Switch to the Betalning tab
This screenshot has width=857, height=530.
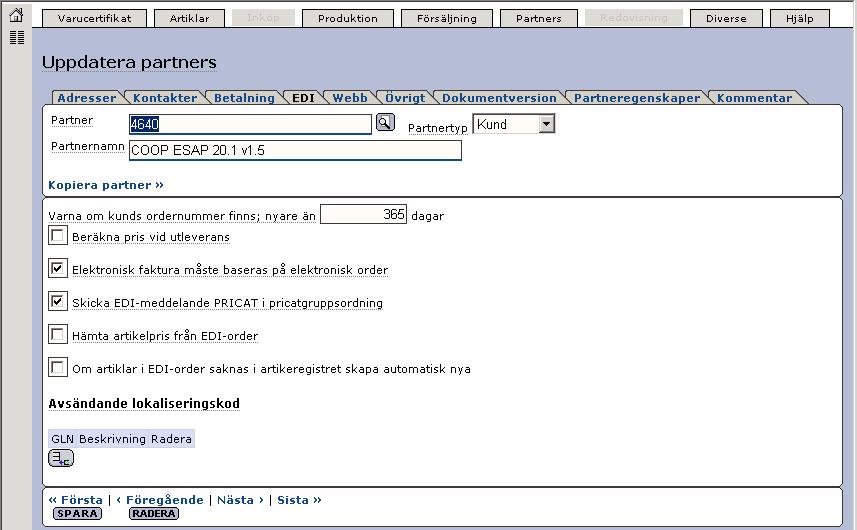point(244,98)
